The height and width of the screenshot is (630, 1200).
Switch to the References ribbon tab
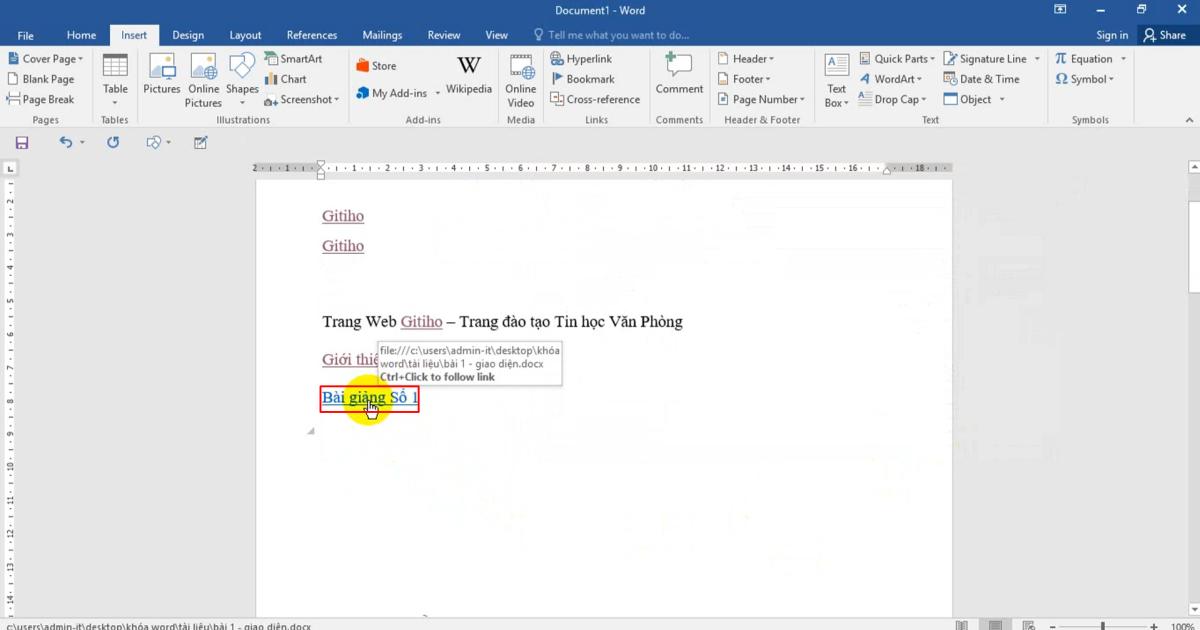(311, 34)
